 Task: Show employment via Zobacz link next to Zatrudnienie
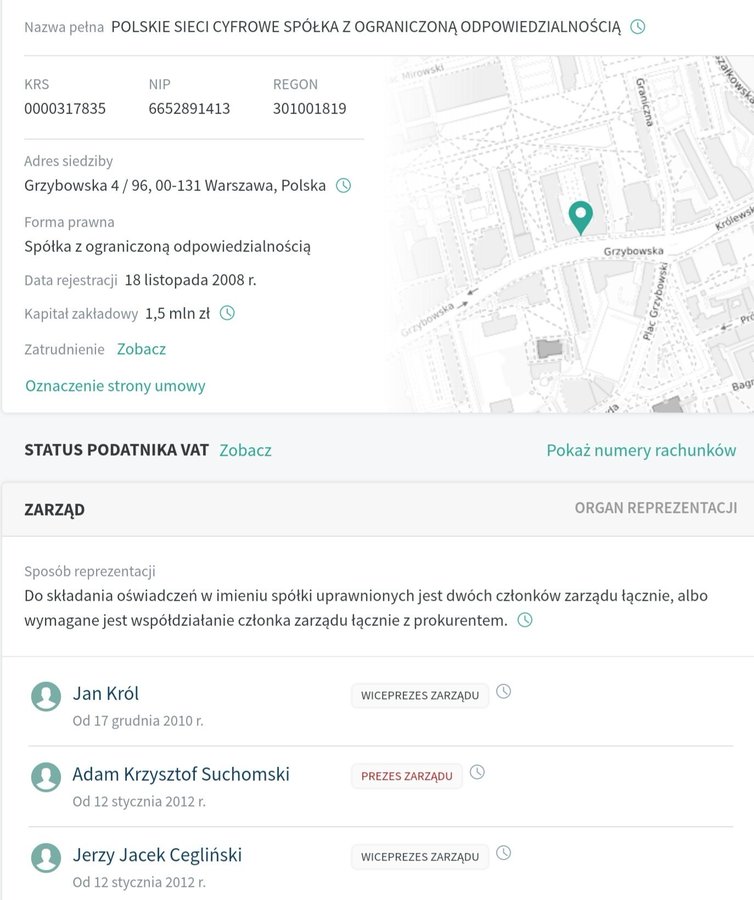click(141, 349)
